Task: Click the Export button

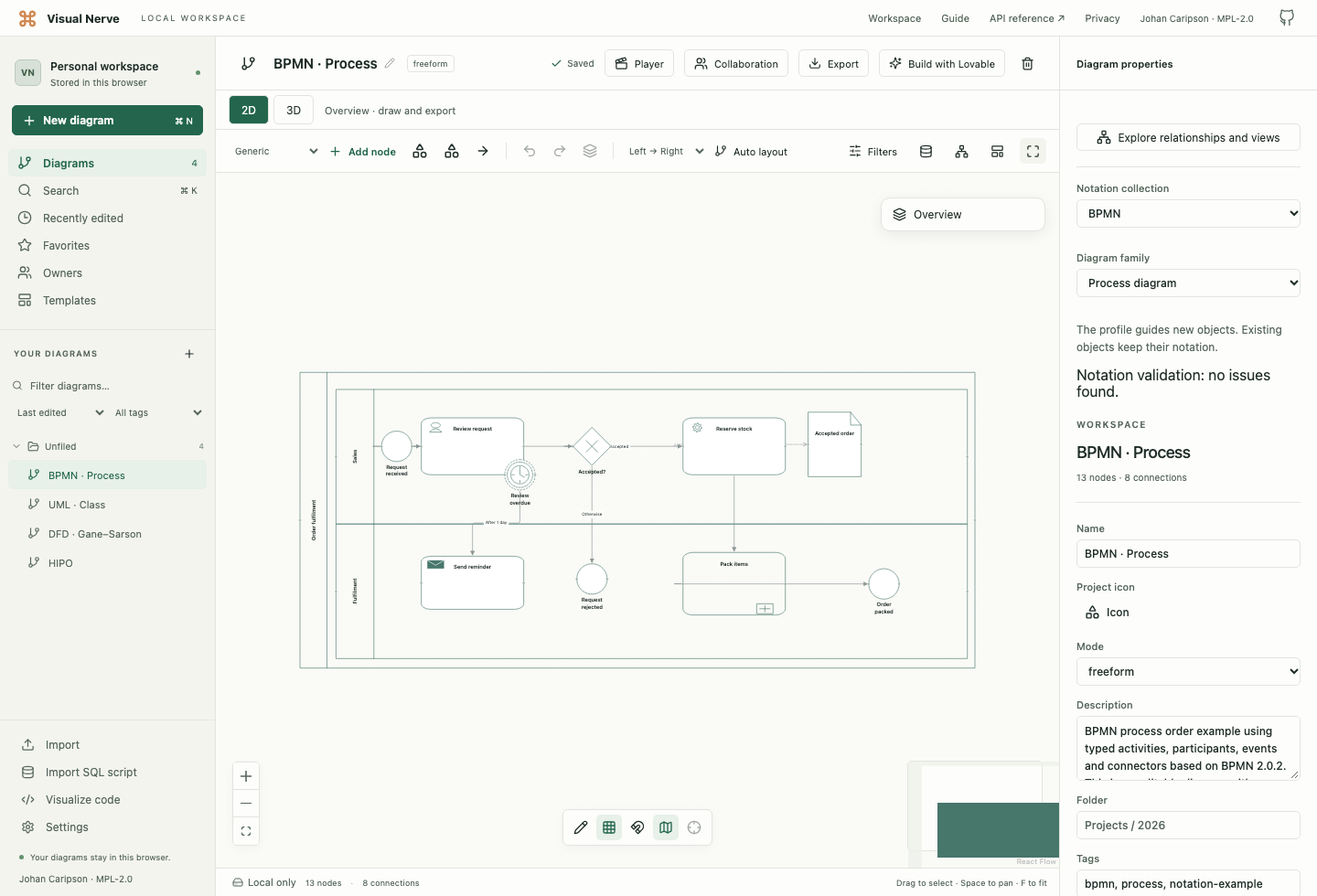Action: tap(833, 64)
